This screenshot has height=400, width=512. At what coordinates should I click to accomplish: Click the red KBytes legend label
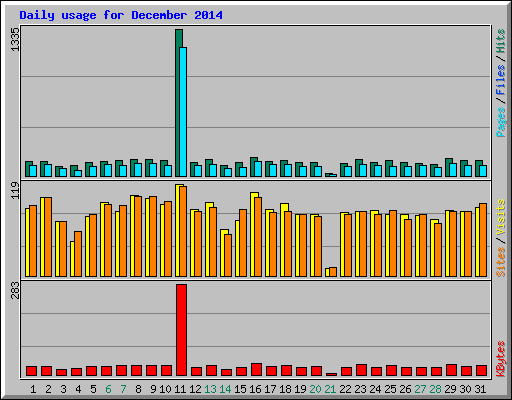500,359
